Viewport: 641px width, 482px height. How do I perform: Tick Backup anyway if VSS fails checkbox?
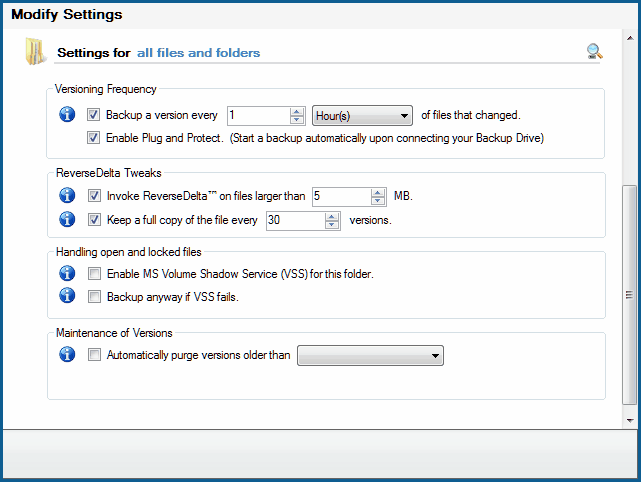tap(94, 296)
